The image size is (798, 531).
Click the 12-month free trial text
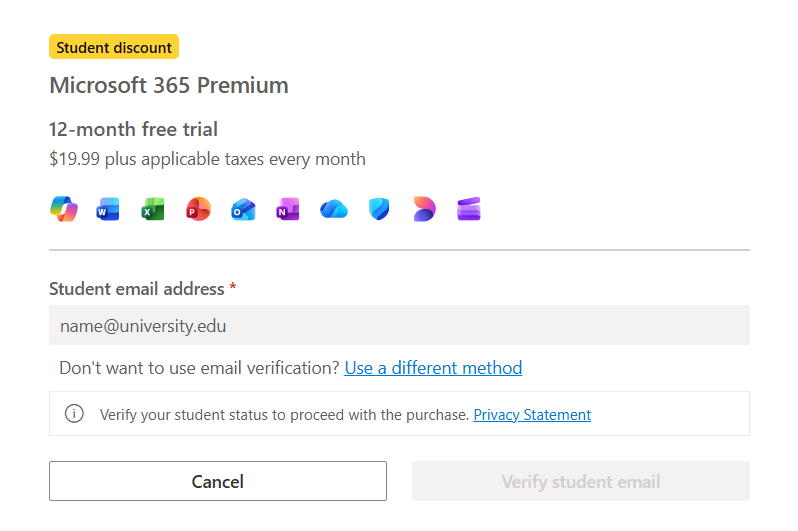tap(133, 129)
